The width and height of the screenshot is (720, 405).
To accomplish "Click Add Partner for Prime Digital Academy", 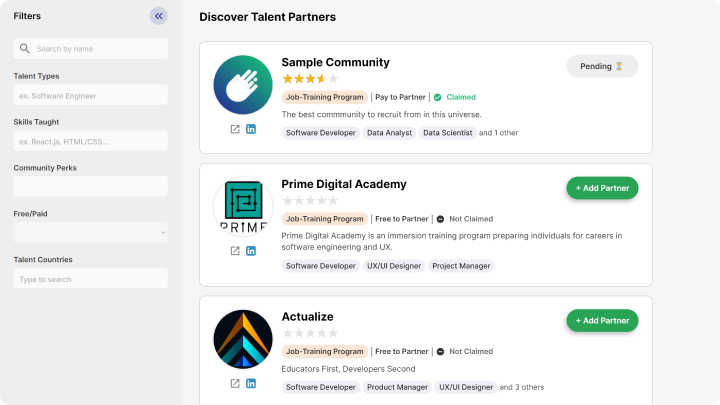I will pos(602,188).
